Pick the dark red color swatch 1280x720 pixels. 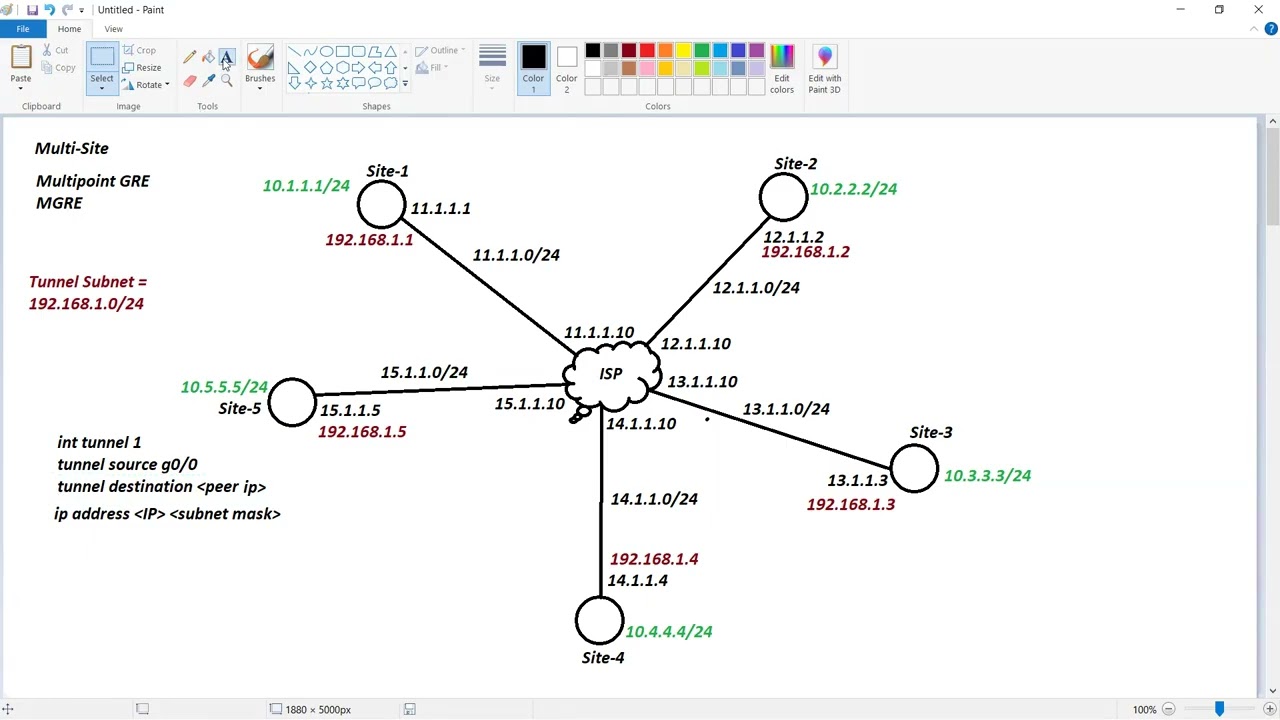coord(629,50)
